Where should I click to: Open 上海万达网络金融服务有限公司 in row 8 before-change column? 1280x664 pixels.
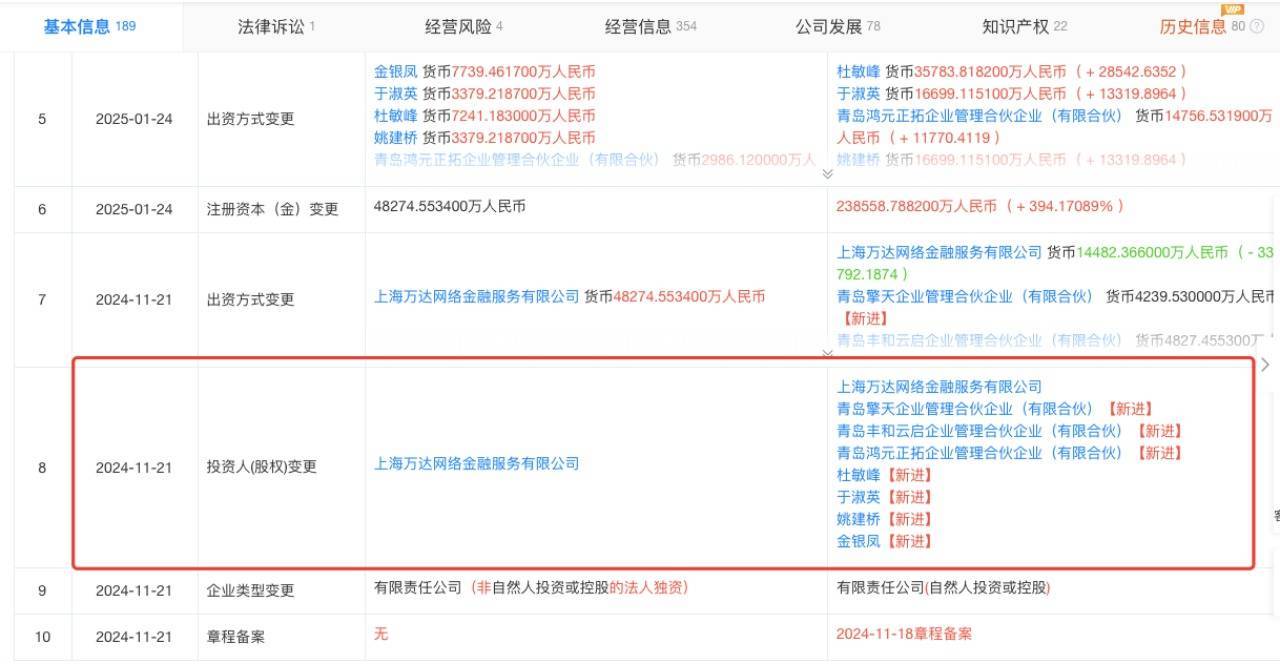[476, 464]
